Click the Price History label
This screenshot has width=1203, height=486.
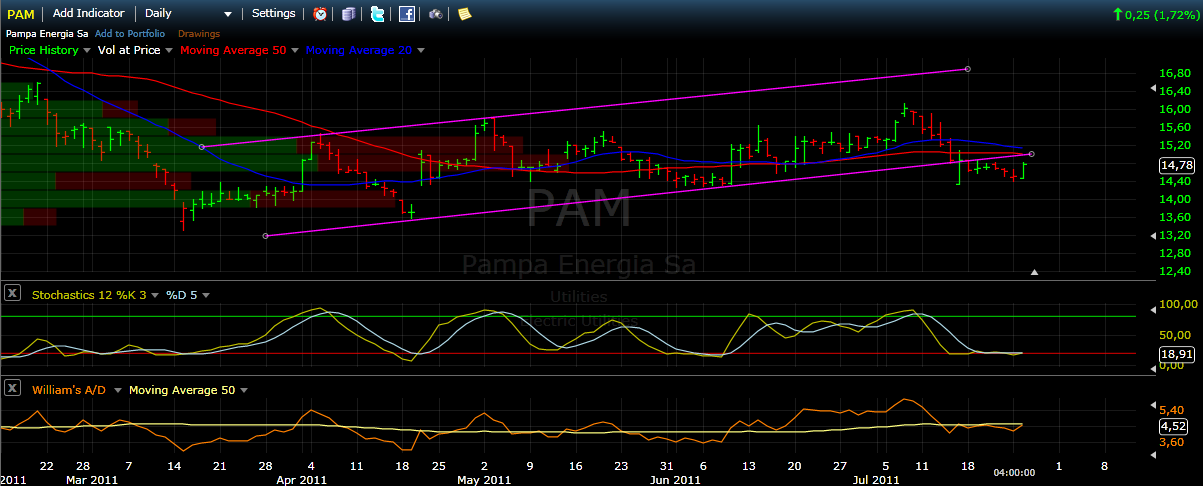(x=43, y=50)
